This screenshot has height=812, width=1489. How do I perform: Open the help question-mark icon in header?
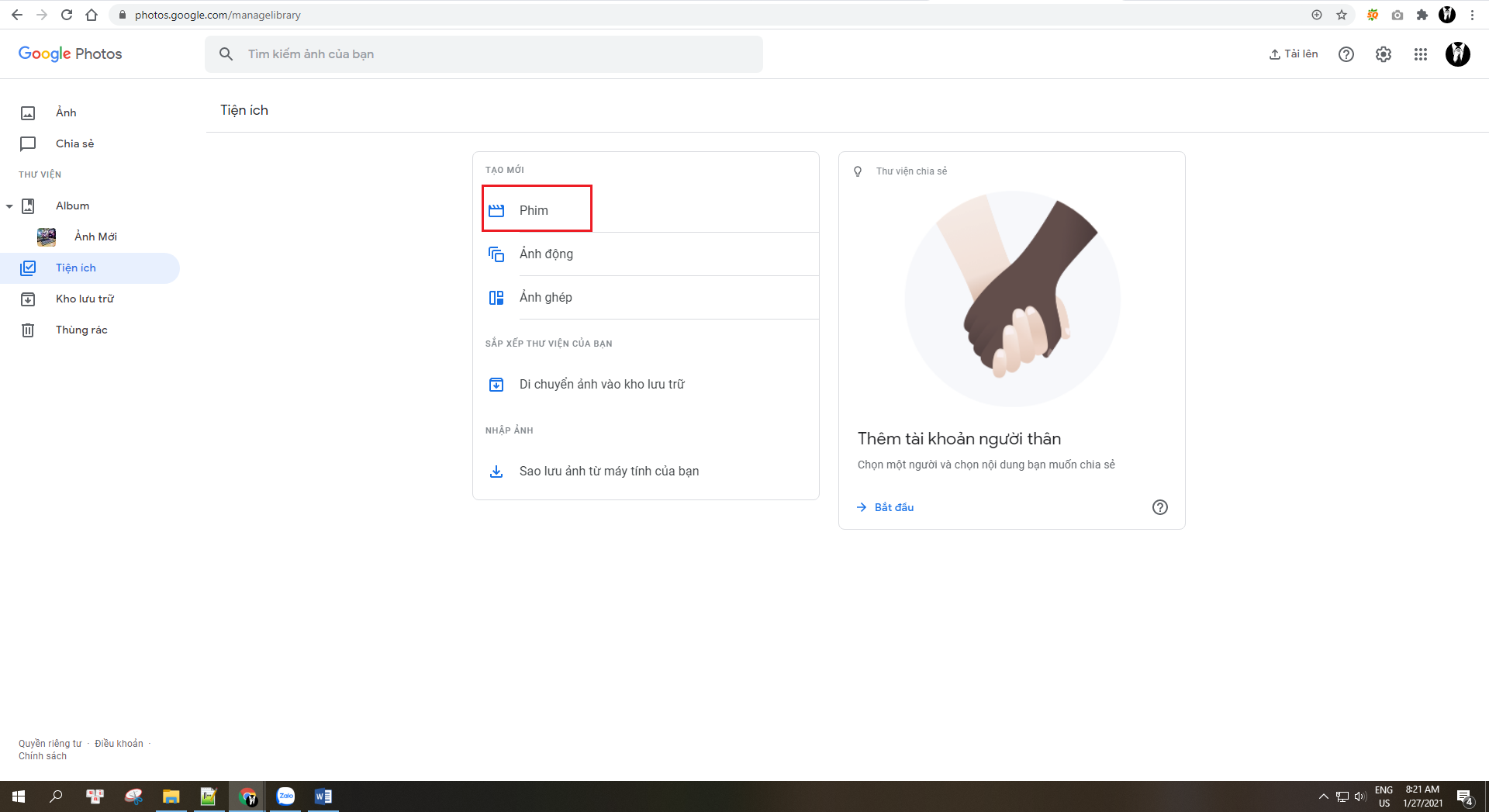pos(1346,54)
